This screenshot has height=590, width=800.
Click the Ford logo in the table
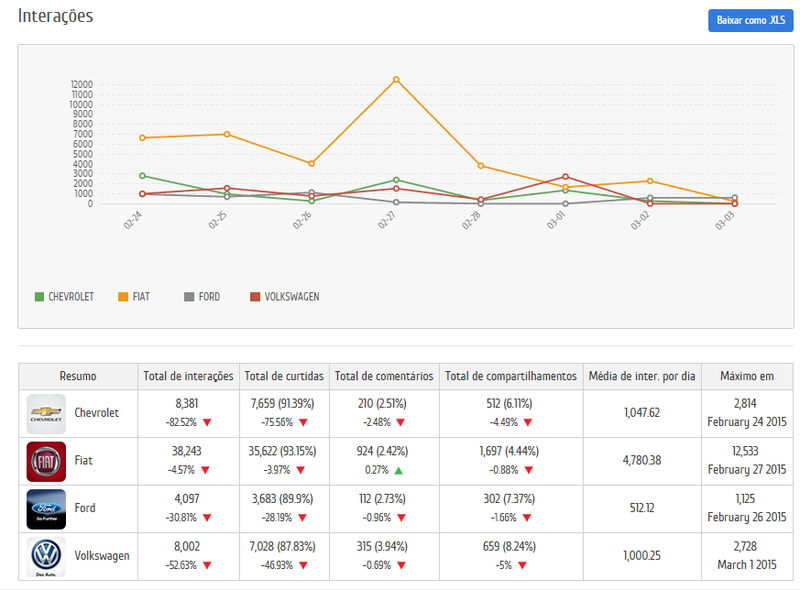coord(46,509)
